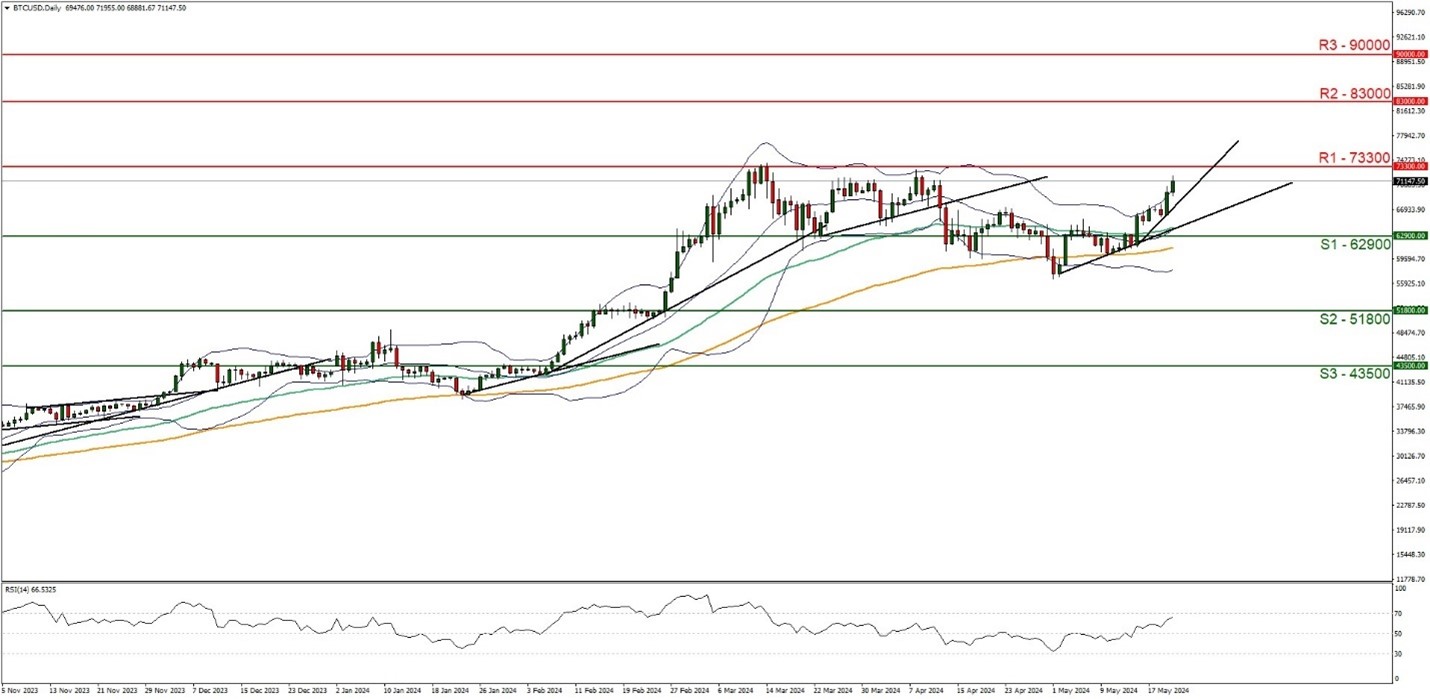Select the R3 - 90000 resistance label
The width and height of the screenshot is (1430, 699).
pos(1354,45)
